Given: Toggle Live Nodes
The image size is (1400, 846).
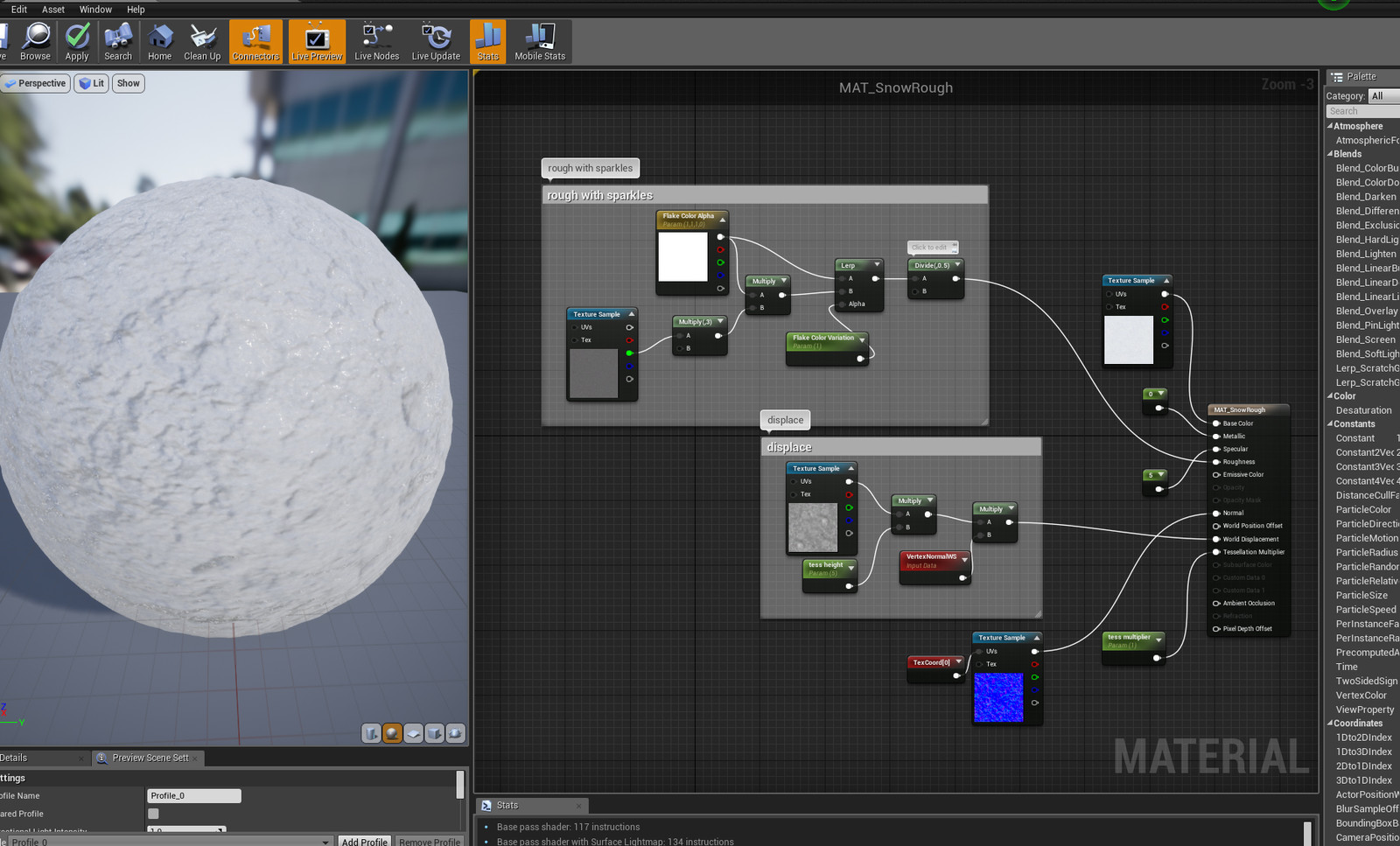Looking at the screenshot, I should coord(376,42).
